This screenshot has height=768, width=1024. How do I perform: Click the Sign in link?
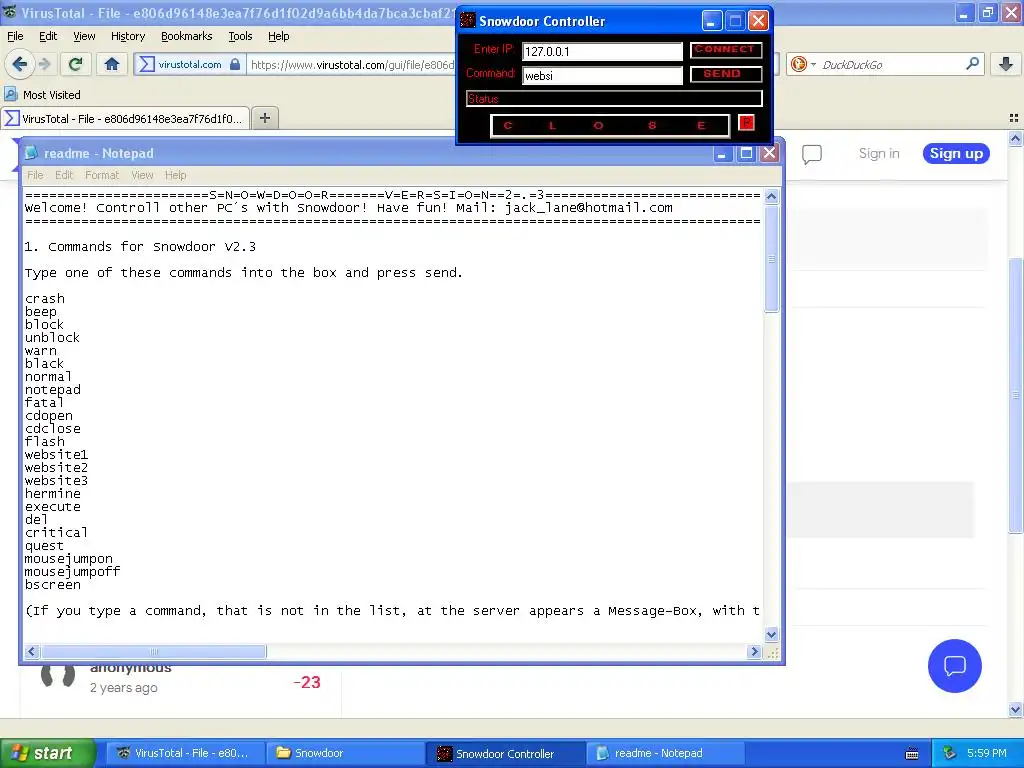coord(879,153)
